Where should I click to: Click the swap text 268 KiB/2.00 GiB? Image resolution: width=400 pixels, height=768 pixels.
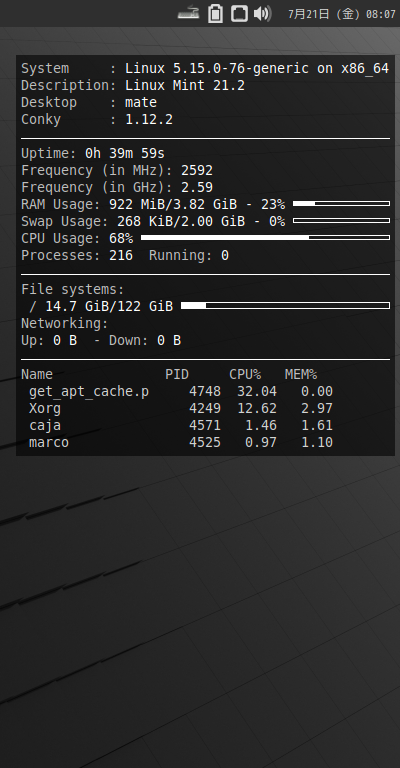click(x=181, y=221)
